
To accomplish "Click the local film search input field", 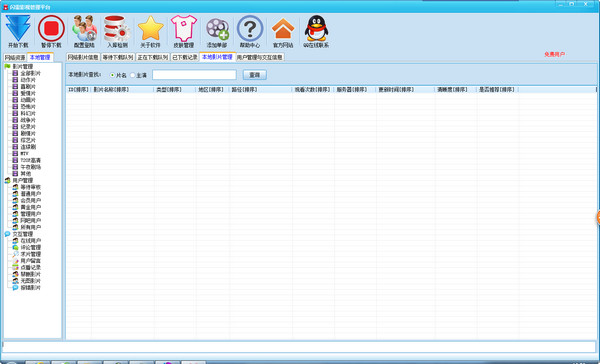I will [x=194, y=75].
